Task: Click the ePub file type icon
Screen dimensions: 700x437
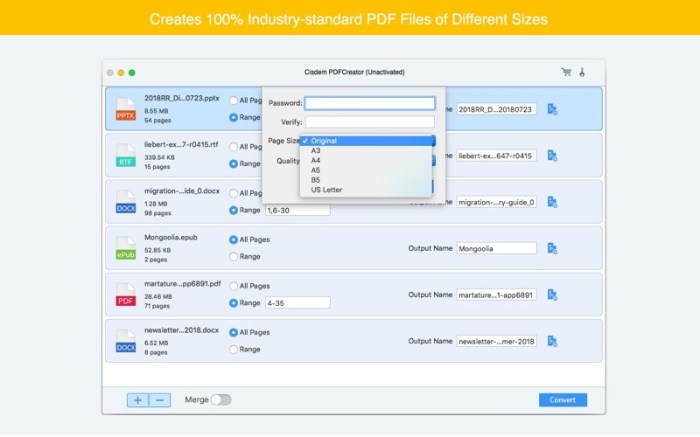Action: pos(125,249)
